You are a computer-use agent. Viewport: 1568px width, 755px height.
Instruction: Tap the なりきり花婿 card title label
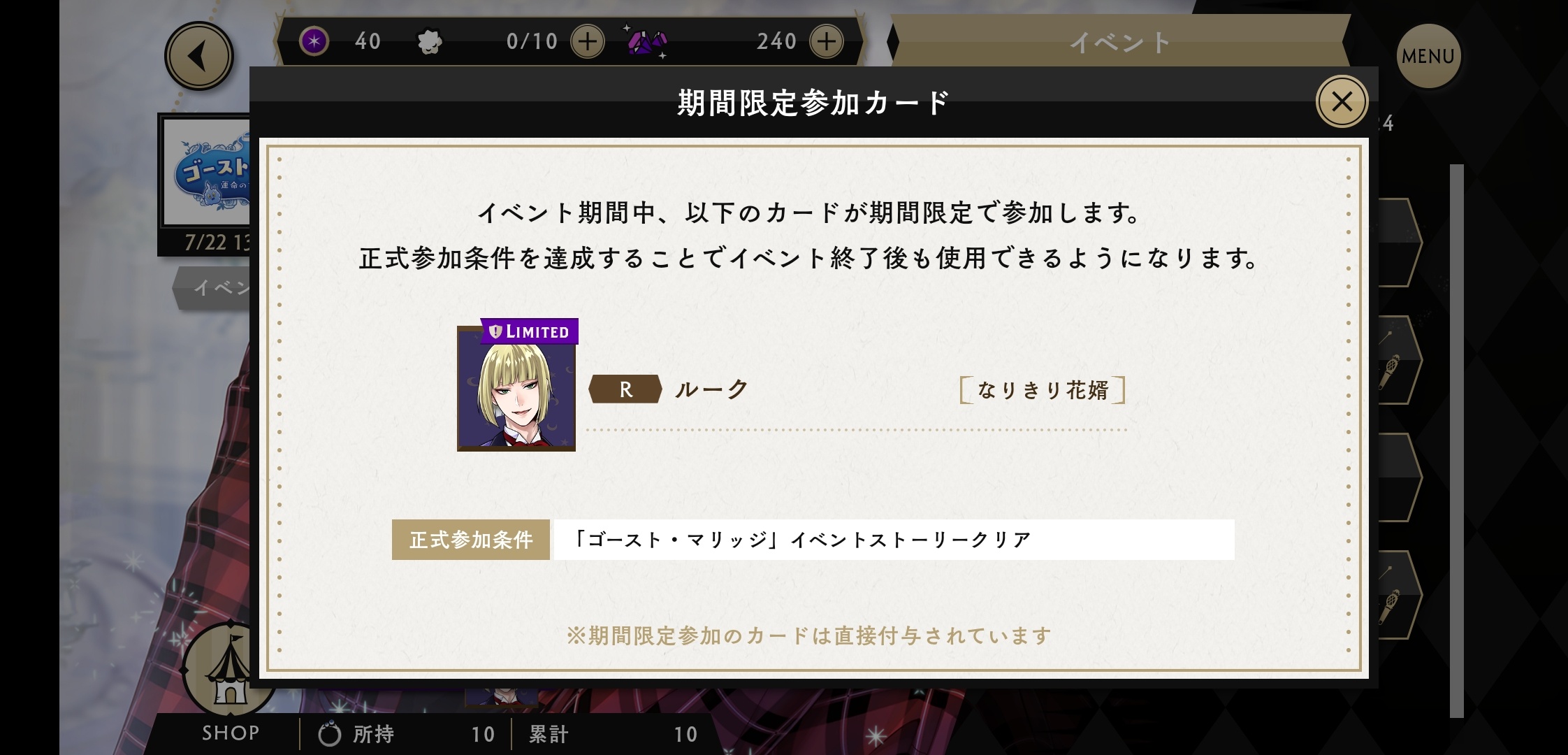[1043, 390]
